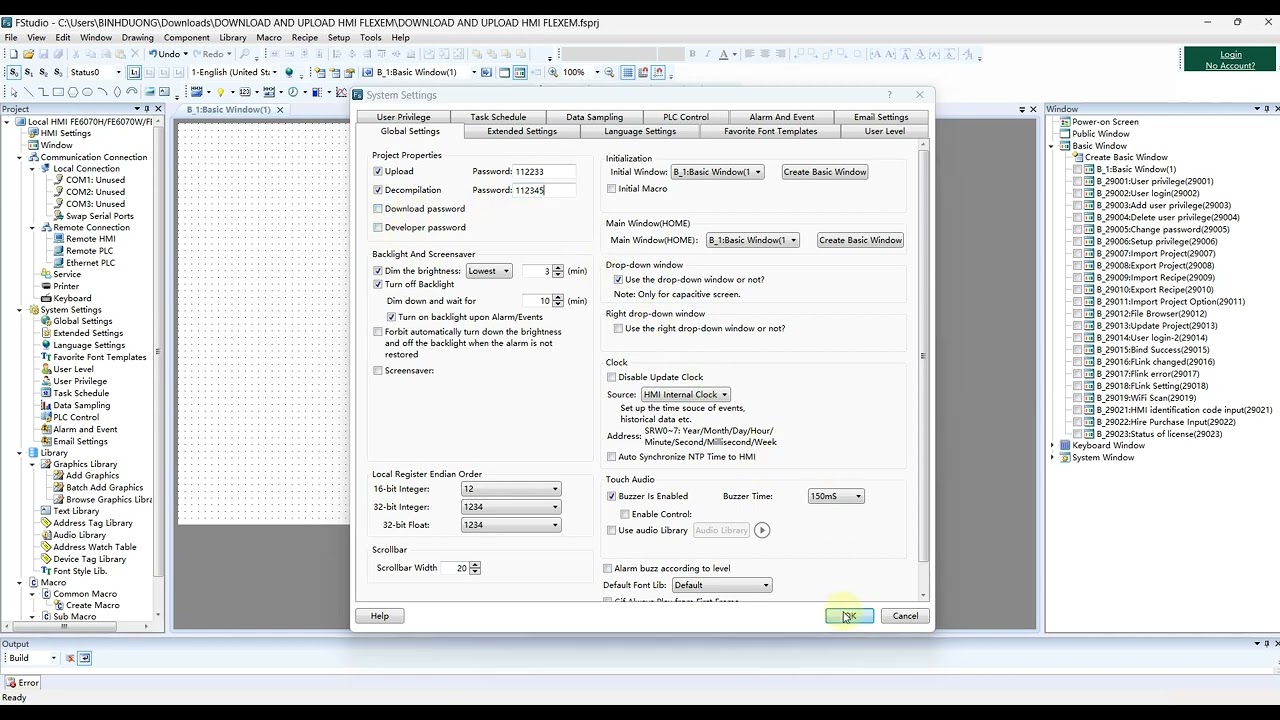Select the straight line drawing tool

click(x=28, y=92)
